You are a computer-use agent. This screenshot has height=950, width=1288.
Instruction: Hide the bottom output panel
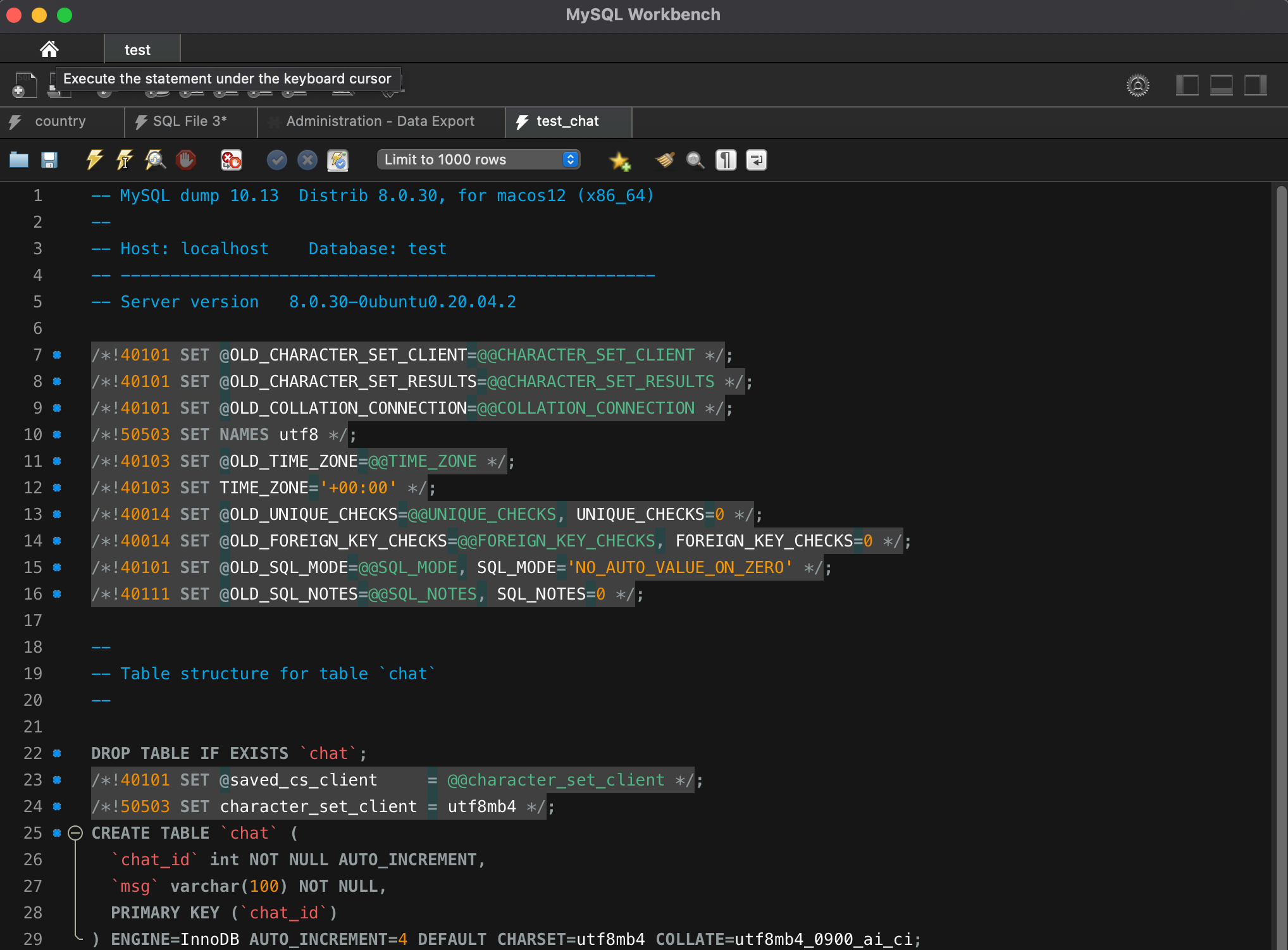[x=1221, y=85]
